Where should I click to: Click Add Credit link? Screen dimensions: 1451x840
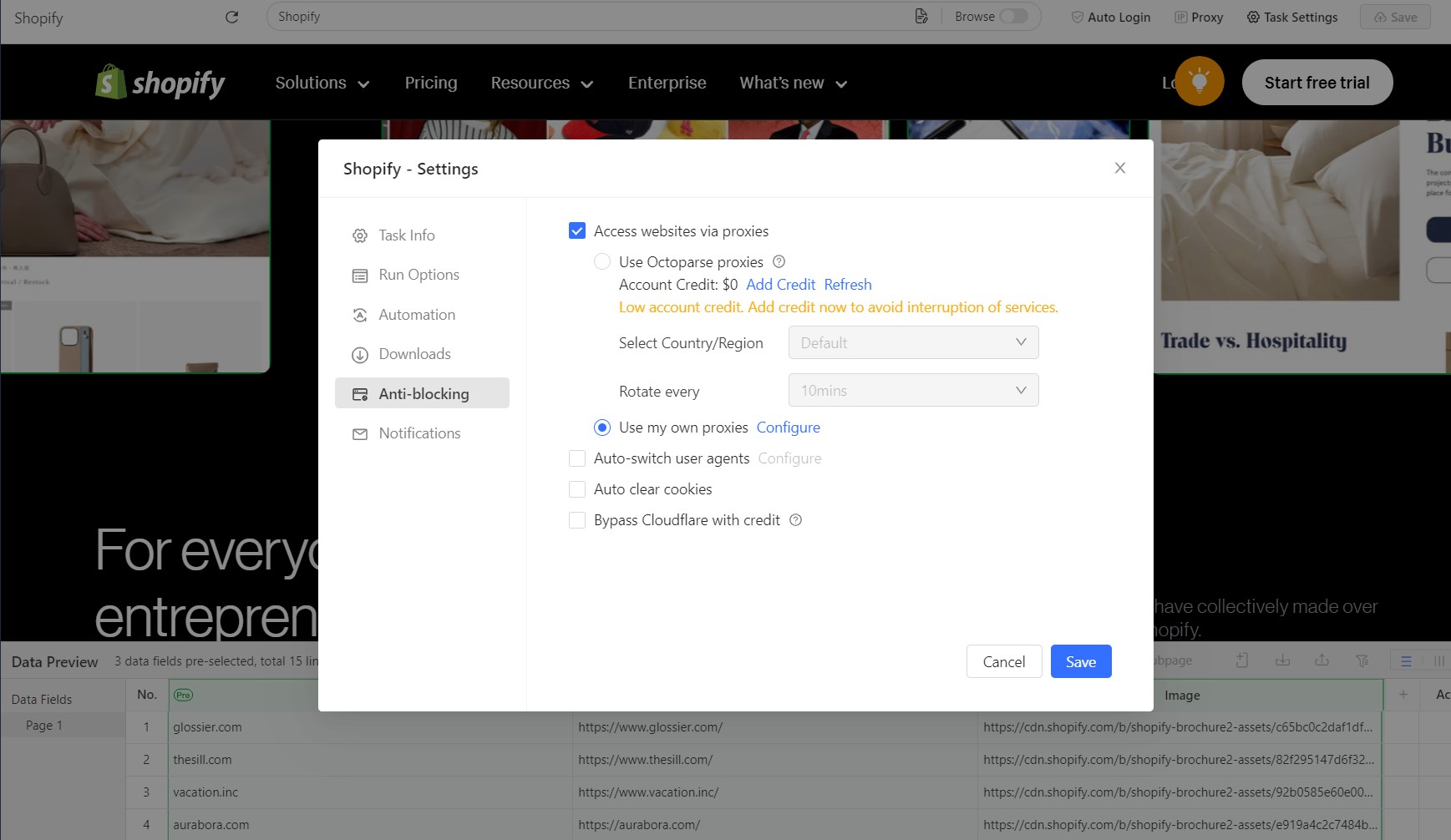pyautogui.click(x=780, y=285)
